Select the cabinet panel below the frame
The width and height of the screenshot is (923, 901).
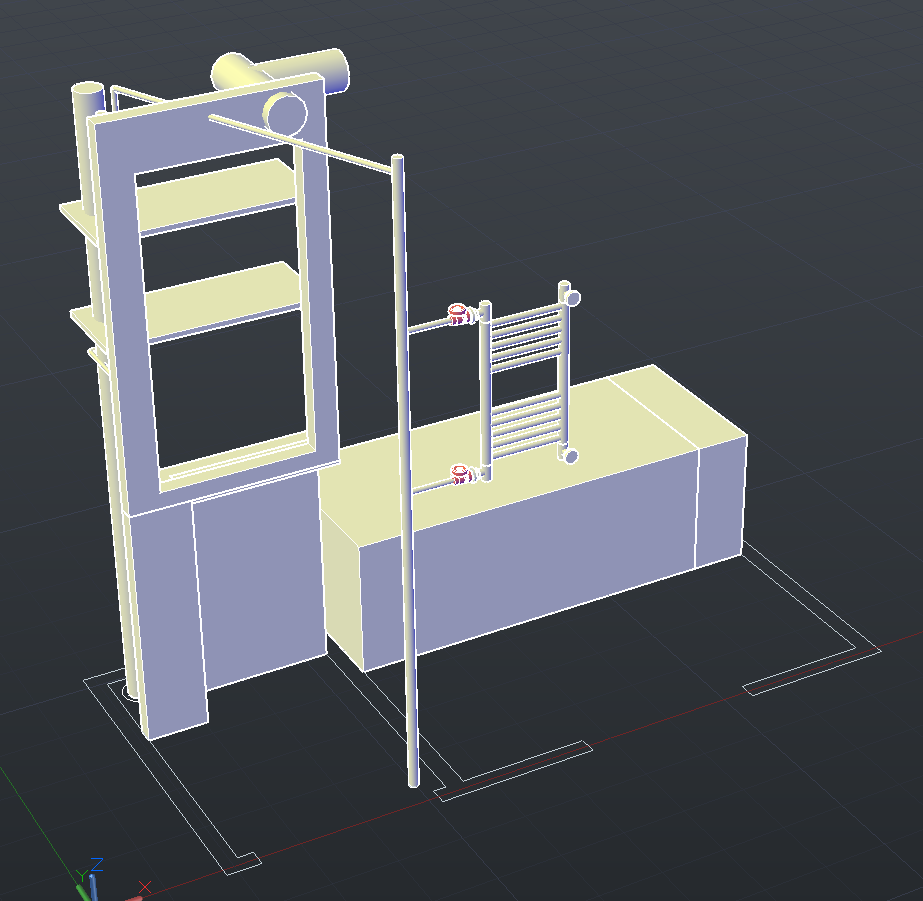(x=261, y=580)
